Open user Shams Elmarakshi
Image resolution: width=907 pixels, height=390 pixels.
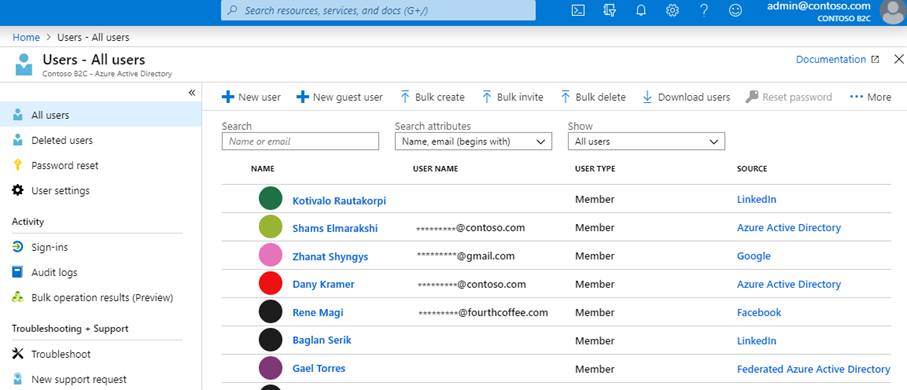335,229
